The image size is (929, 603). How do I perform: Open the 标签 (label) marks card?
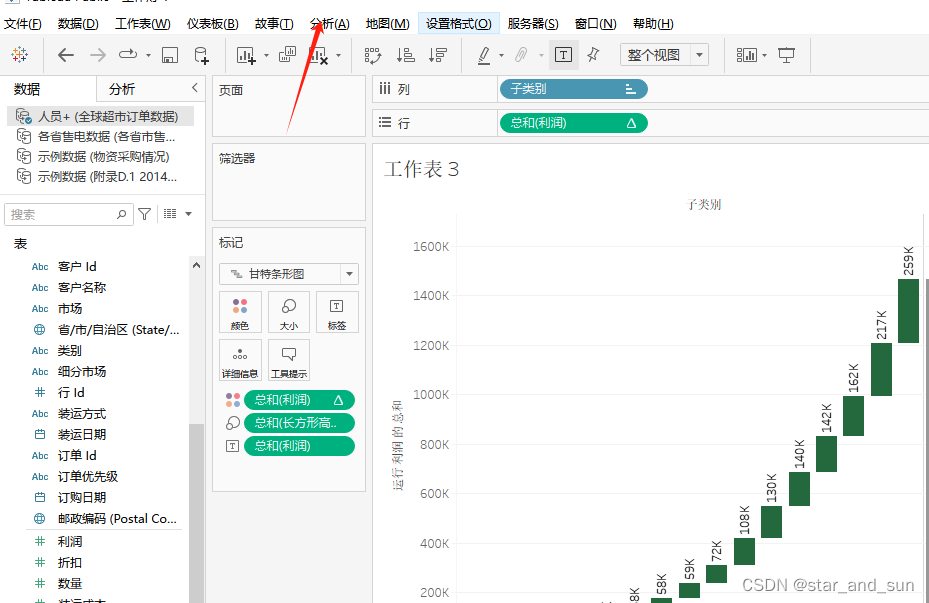click(337, 312)
